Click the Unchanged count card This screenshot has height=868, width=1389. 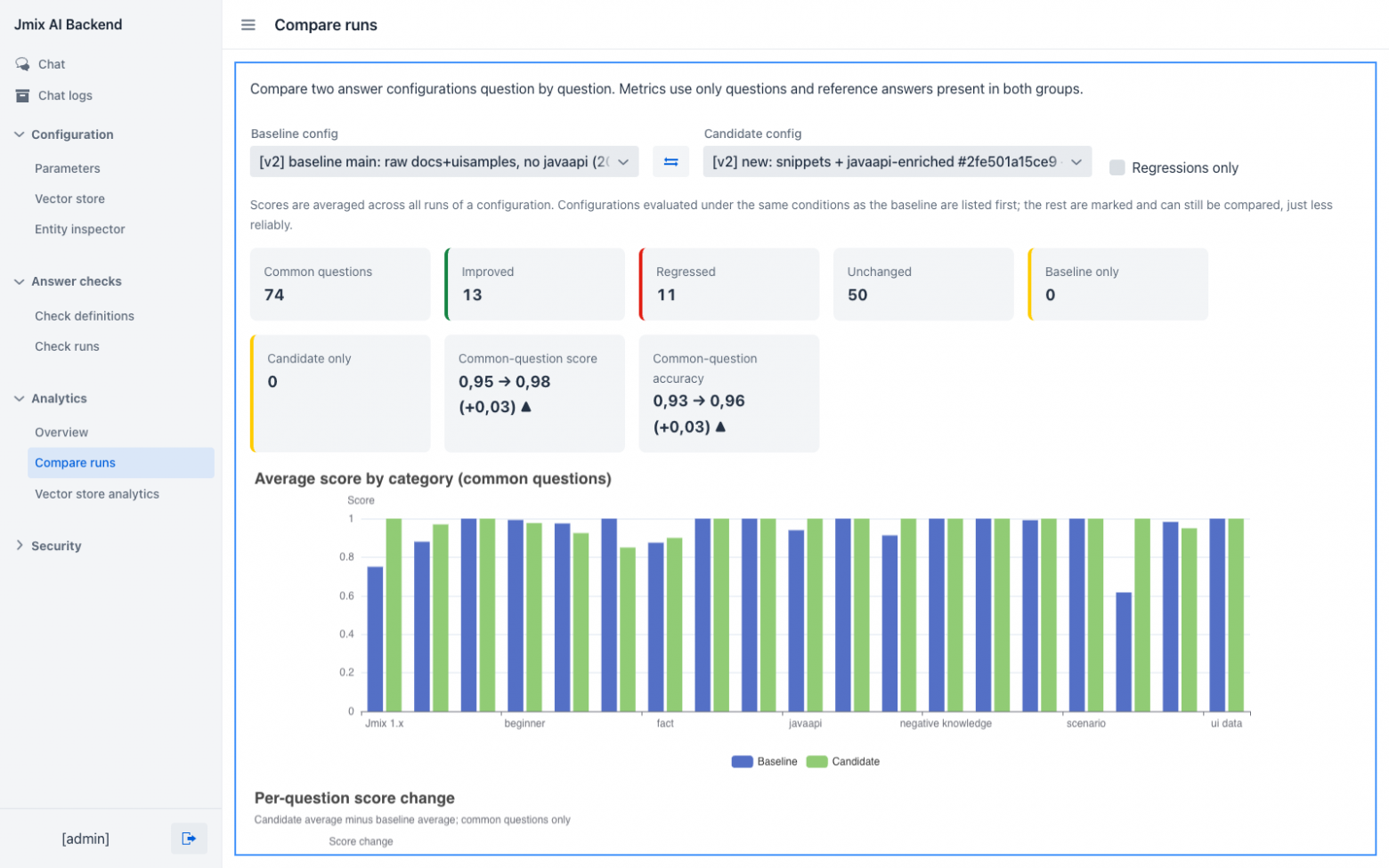click(x=923, y=284)
